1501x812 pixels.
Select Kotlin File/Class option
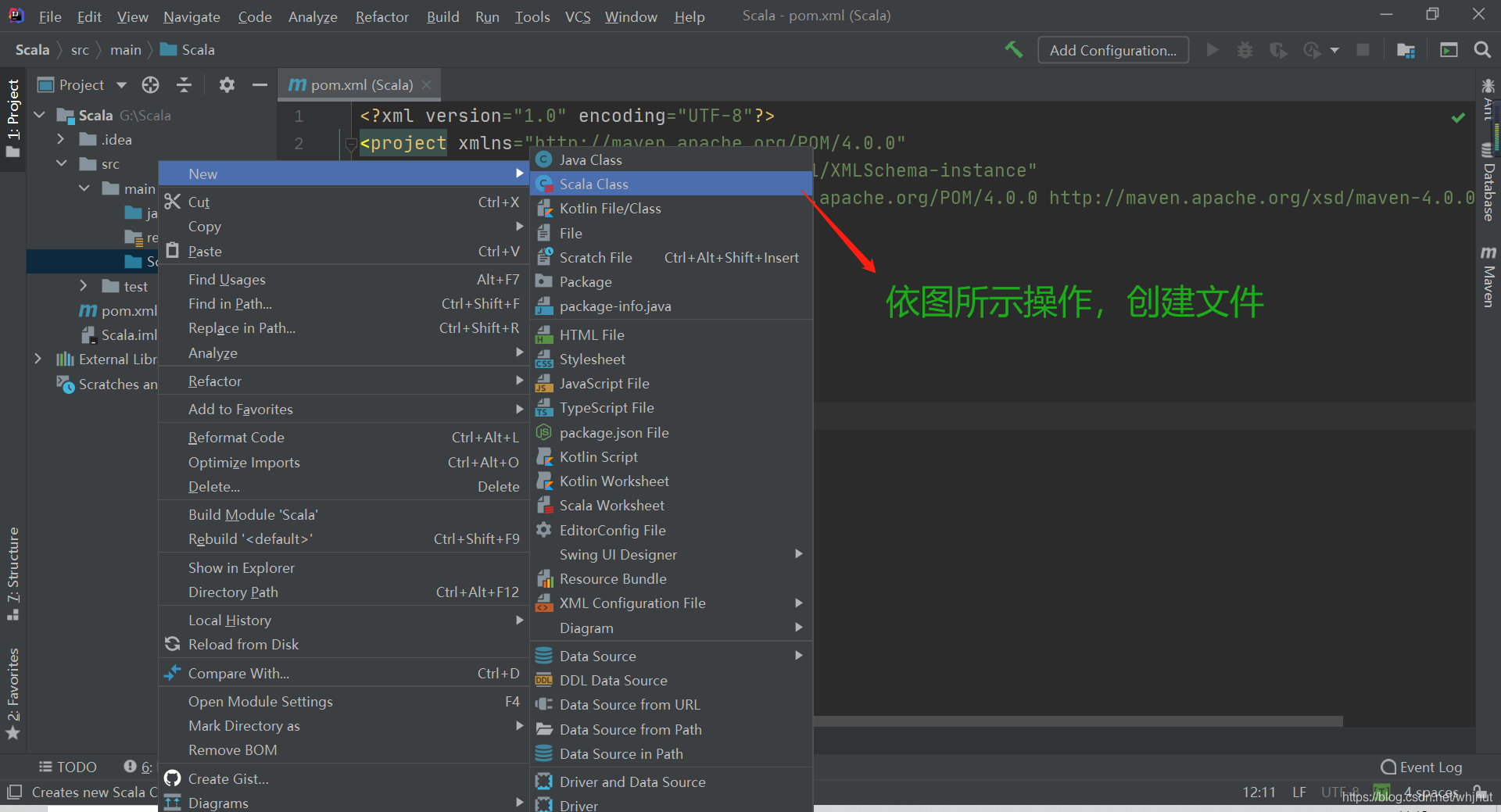671,209
